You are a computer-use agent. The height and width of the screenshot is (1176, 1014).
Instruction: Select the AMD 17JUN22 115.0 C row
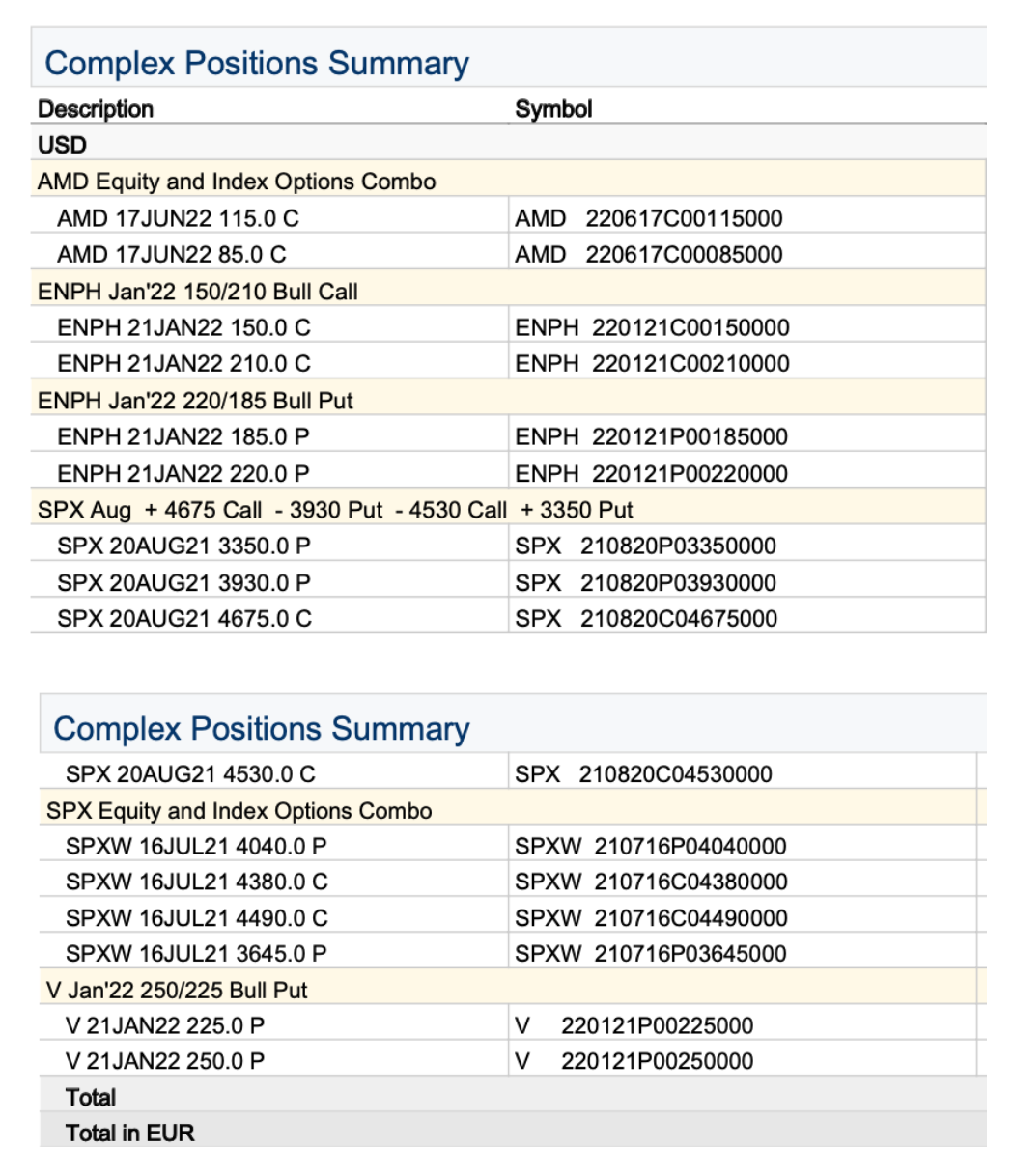click(178, 218)
